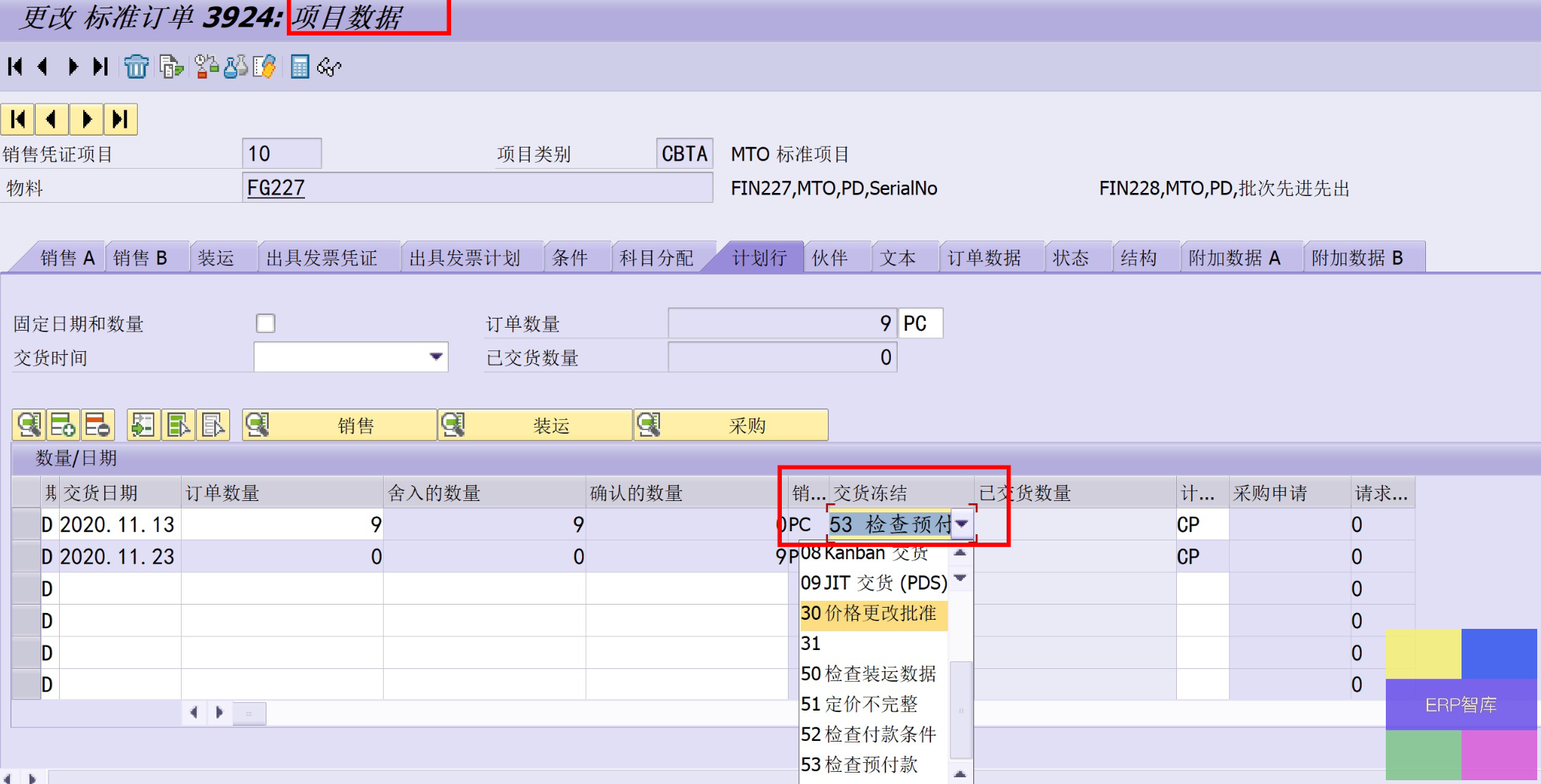Click the 物料 field containing FG227
Image resolution: width=1541 pixels, height=784 pixels.
pos(477,188)
